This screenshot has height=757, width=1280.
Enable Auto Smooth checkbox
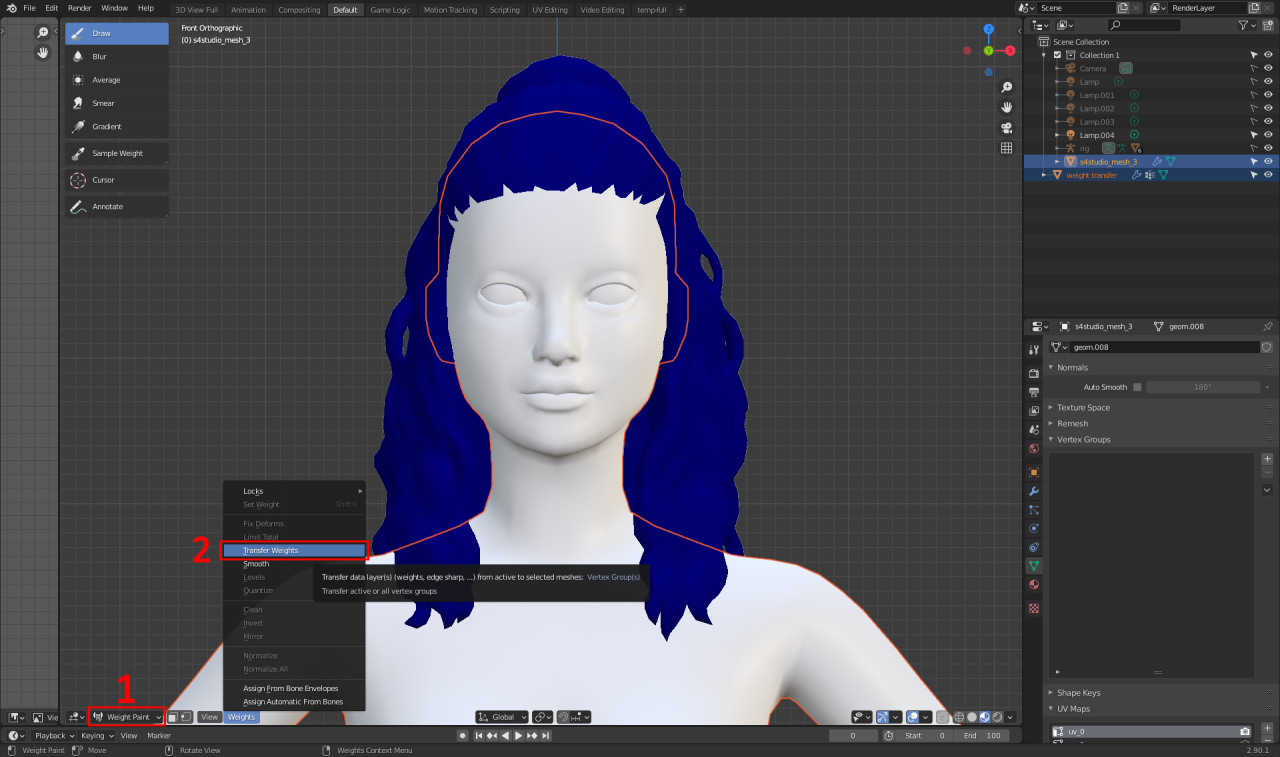click(1137, 387)
